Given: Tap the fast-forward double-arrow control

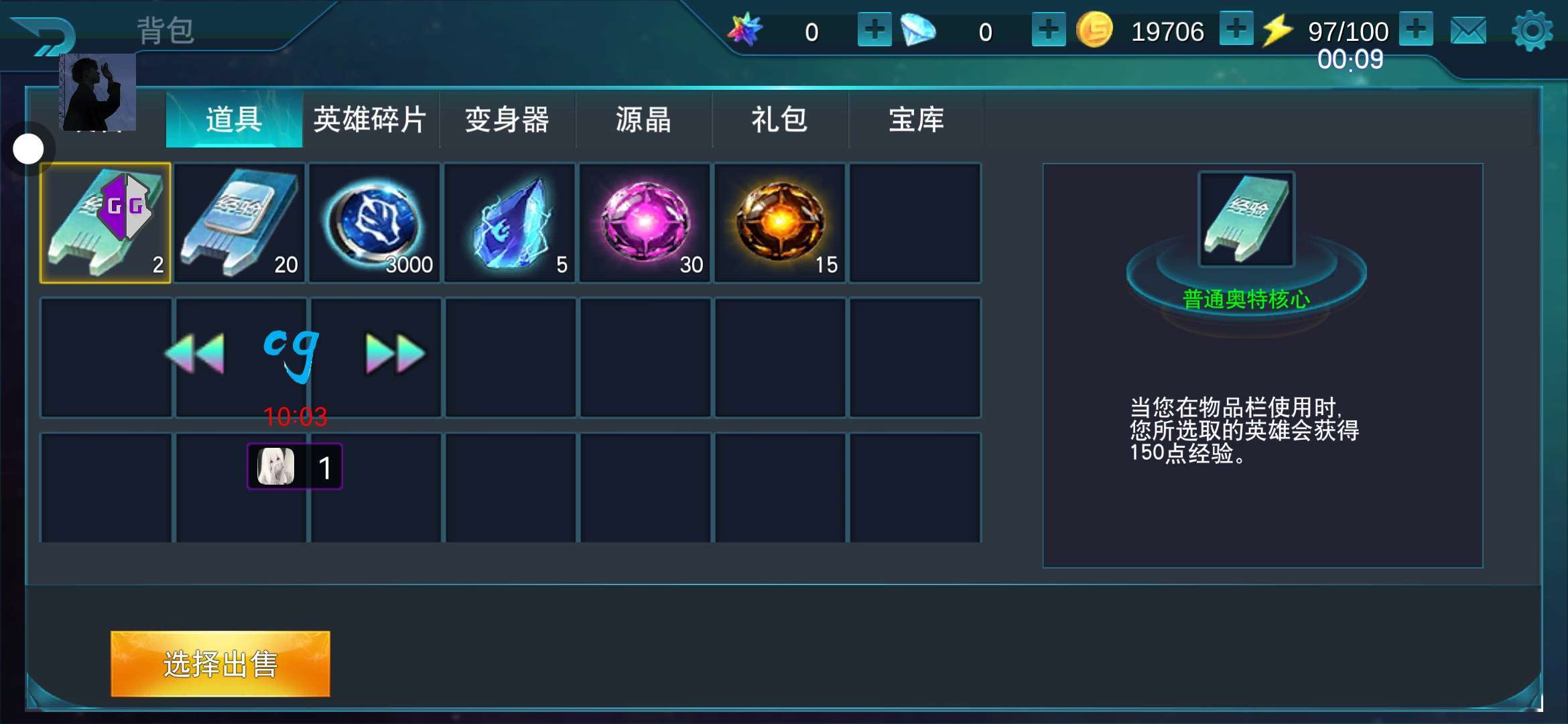Looking at the screenshot, I should click(x=395, y=353).
